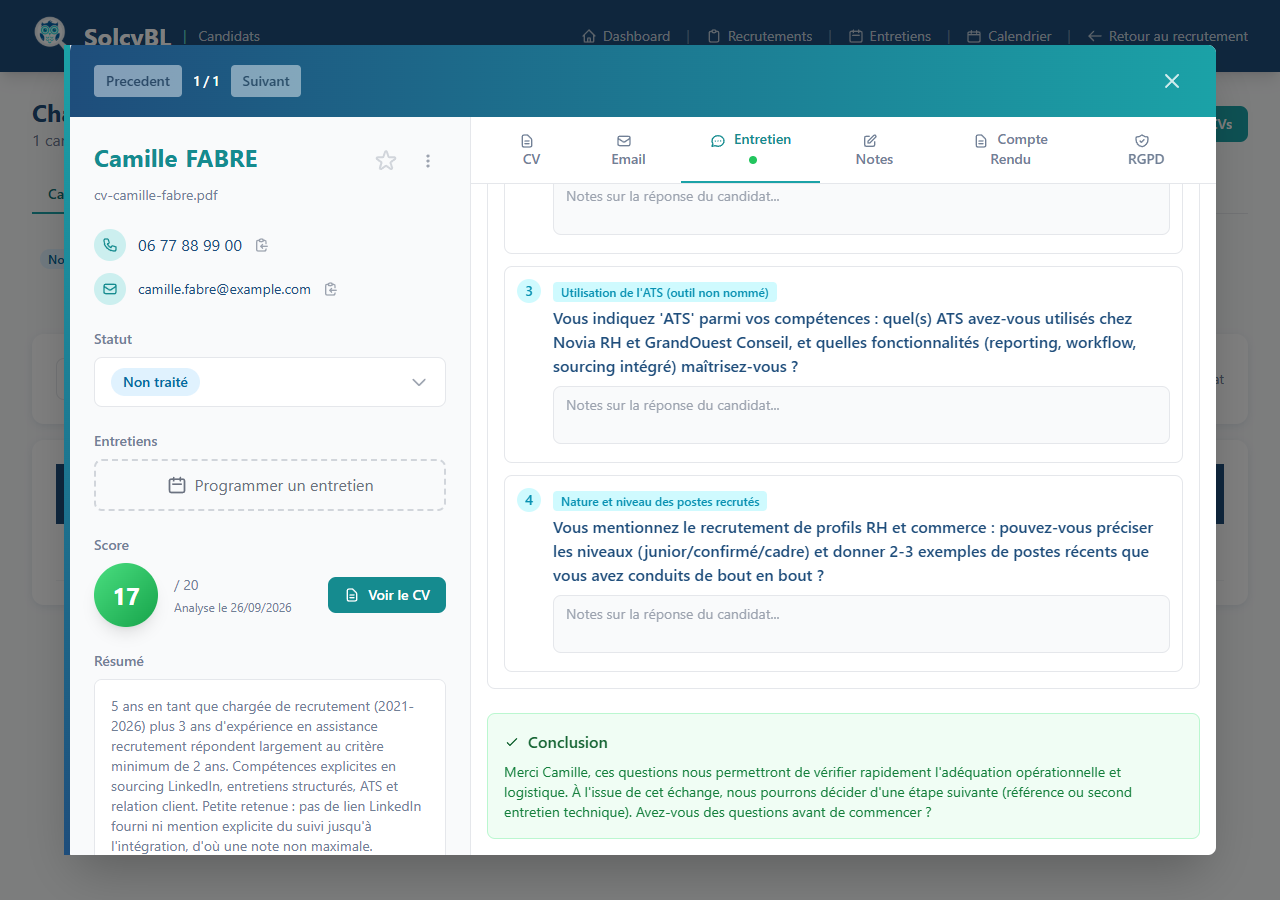Copy the phone number 06 77 88 99 00
The image size is (1280, 900).
pyautogui.click(x=262, y=245)
